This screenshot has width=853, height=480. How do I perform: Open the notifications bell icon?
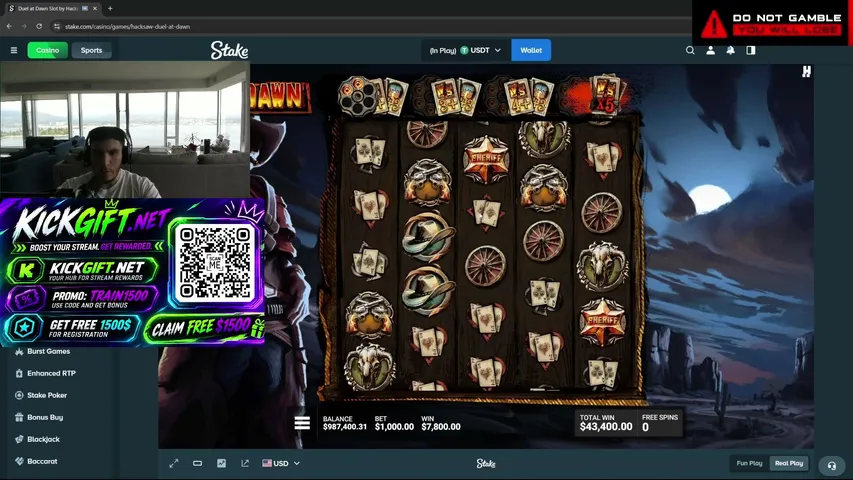tap(731, 50)
